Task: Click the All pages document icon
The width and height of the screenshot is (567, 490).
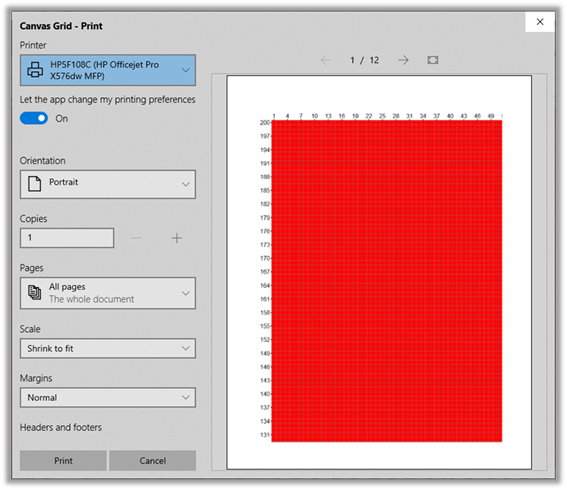Action: [x=35, y=292]
